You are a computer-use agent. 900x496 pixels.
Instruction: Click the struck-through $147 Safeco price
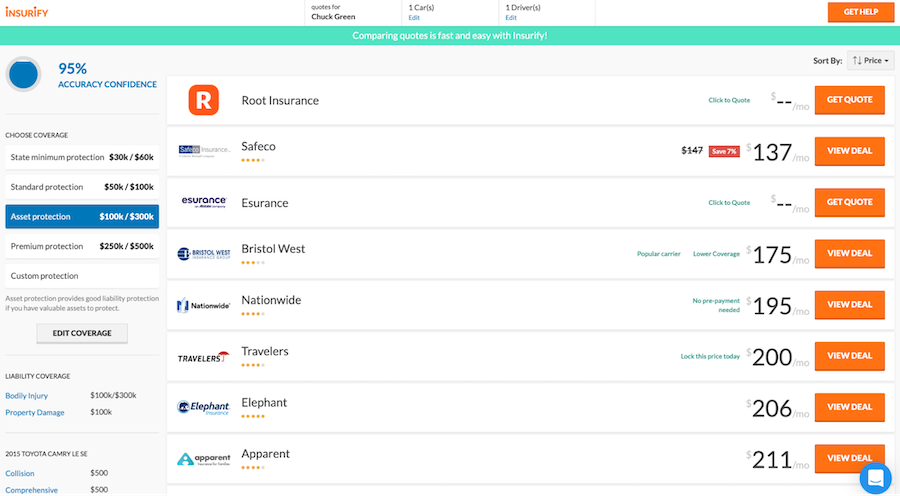(692, 150)
